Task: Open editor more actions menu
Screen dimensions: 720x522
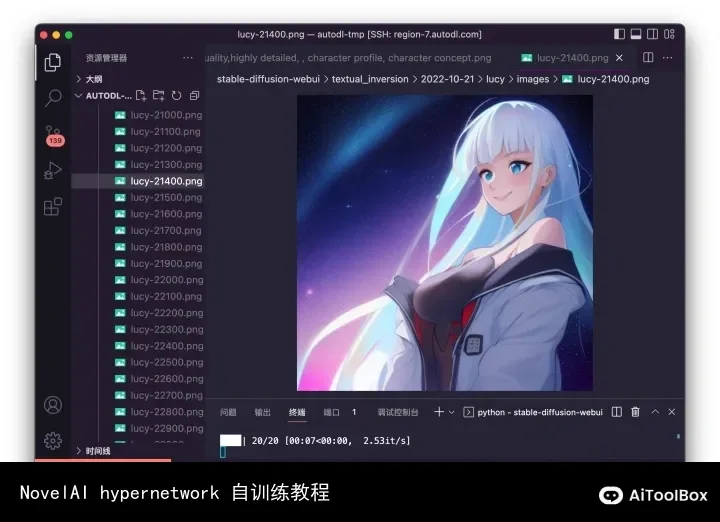Action: [667, 58]
